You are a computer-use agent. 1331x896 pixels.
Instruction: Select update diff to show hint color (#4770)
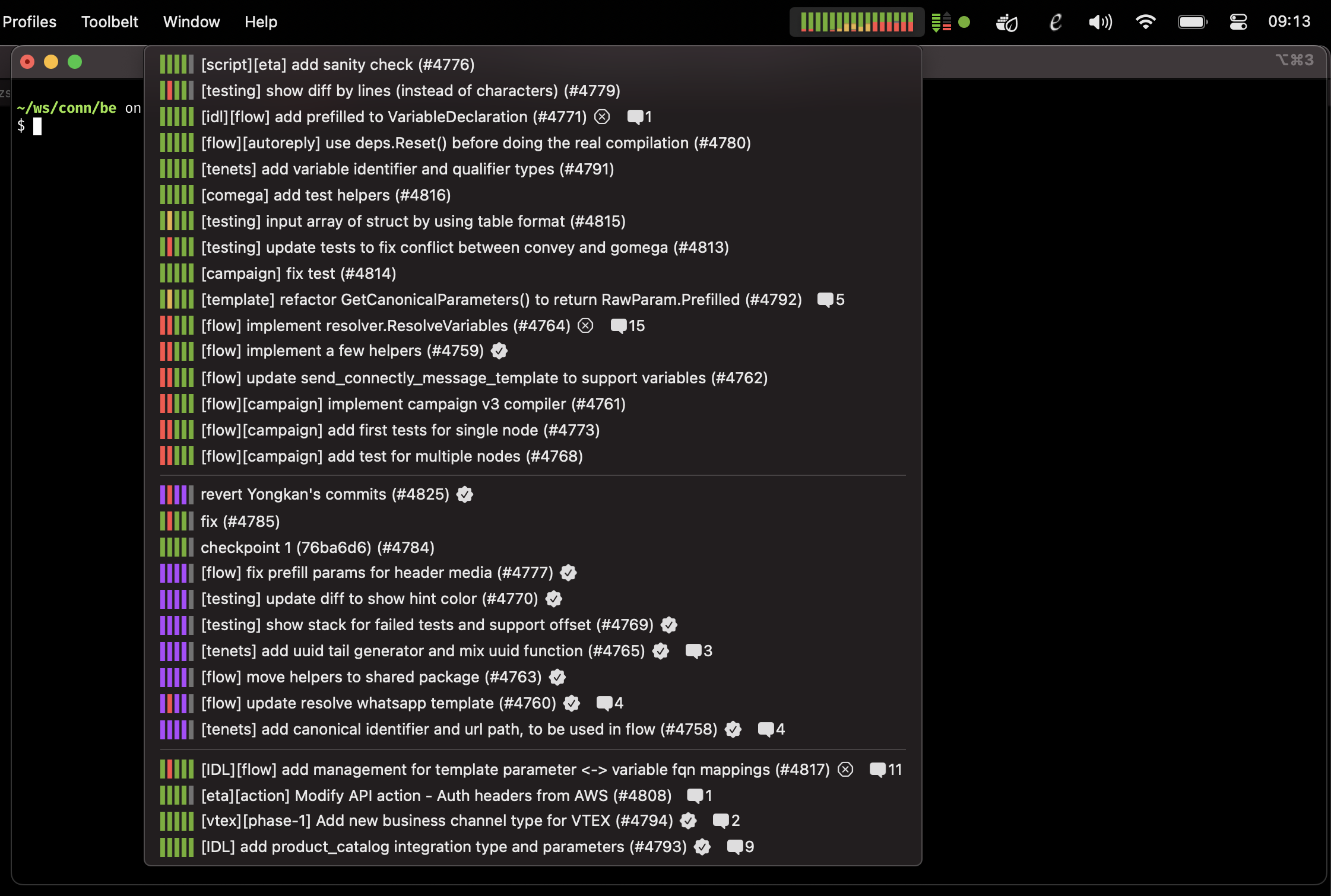(x=533, y=598)
